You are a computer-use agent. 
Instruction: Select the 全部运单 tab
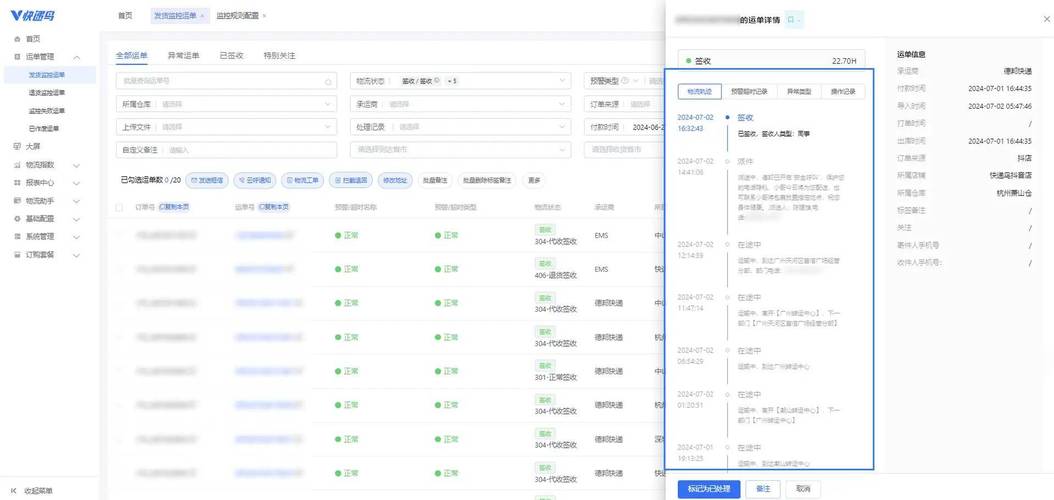click(x=132, y=56)
